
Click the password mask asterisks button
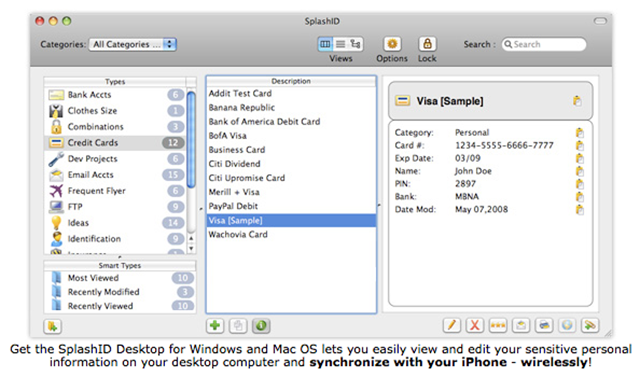tap(498, 325)
